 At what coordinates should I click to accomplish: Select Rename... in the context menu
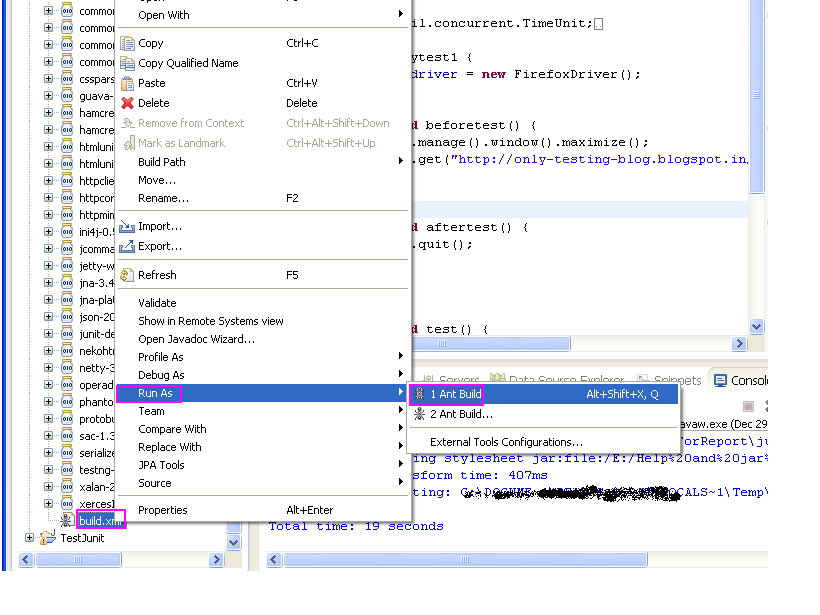[162, 198]
